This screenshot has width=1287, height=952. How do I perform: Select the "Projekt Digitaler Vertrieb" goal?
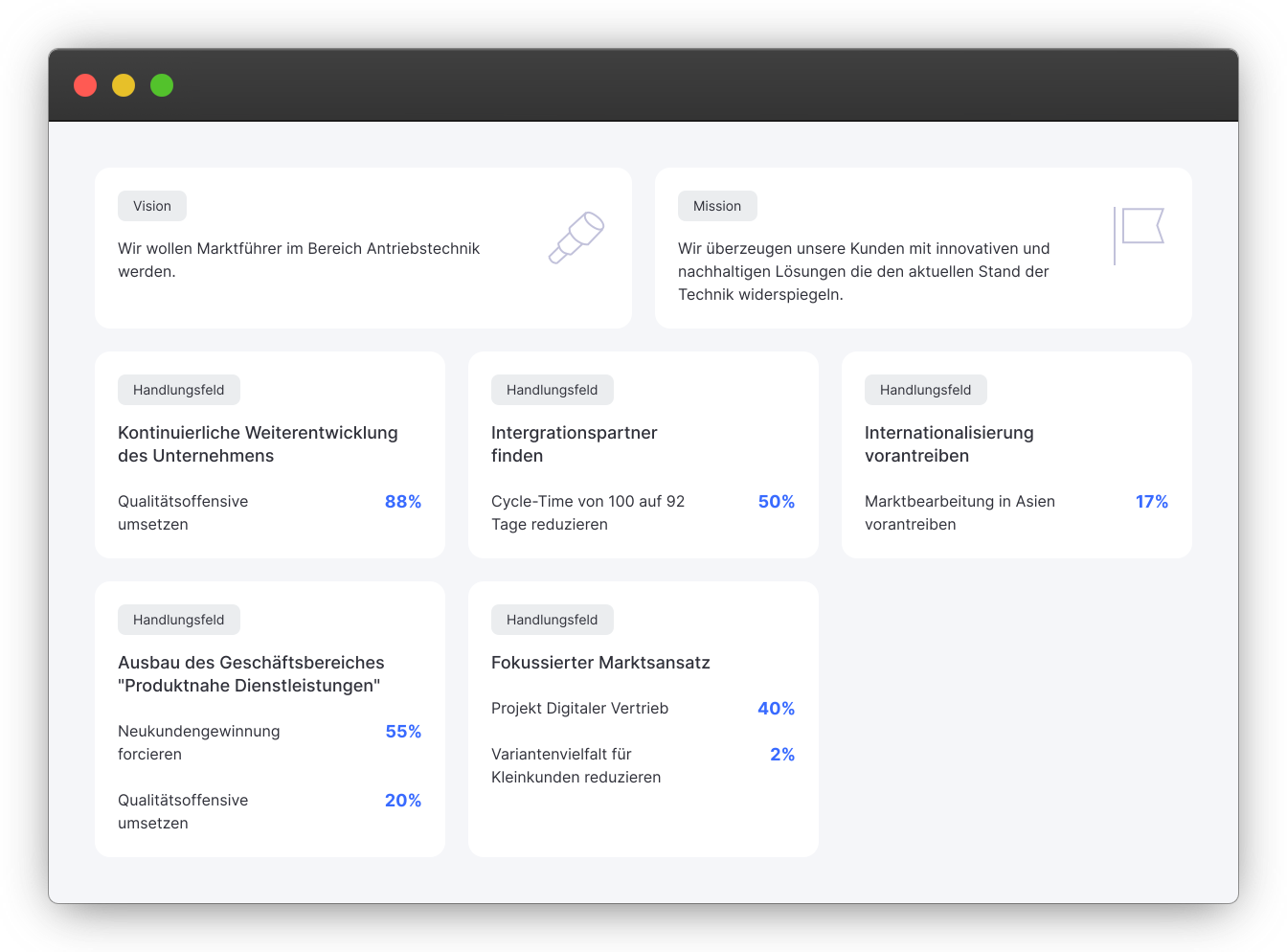point(579,709)
